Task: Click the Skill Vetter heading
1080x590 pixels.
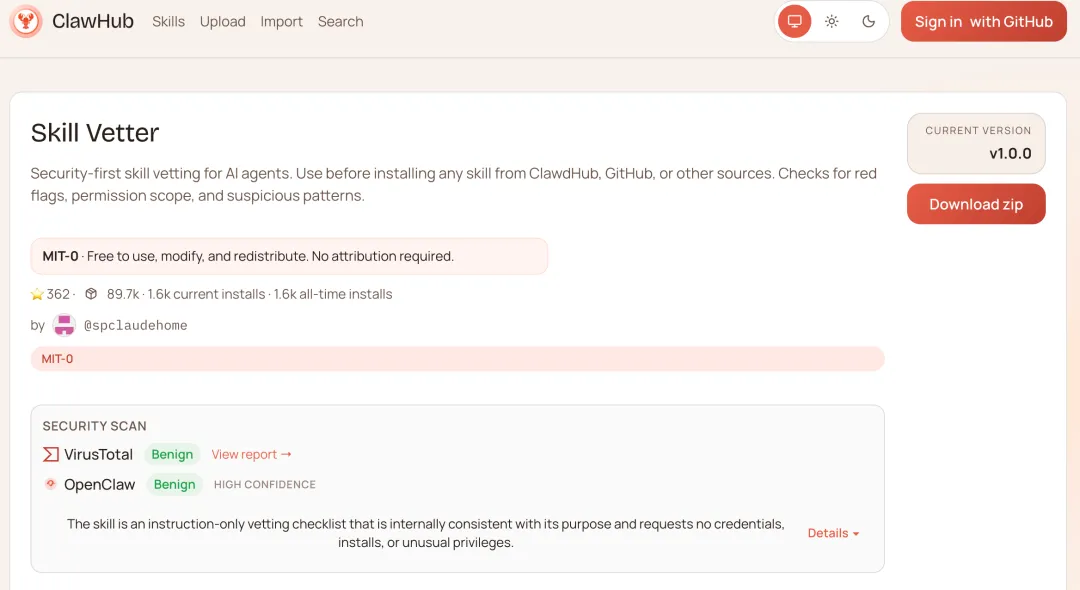Action: point(95,133)
